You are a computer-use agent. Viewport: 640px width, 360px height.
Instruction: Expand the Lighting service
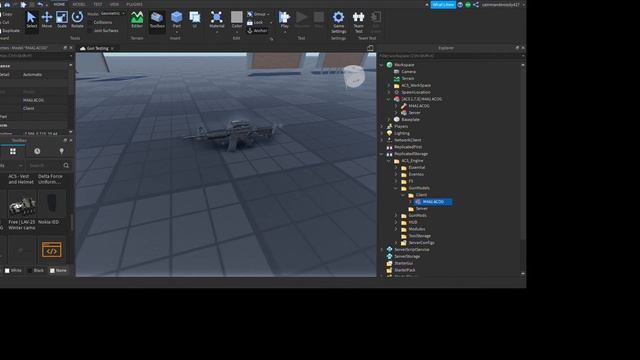[382, 133]
